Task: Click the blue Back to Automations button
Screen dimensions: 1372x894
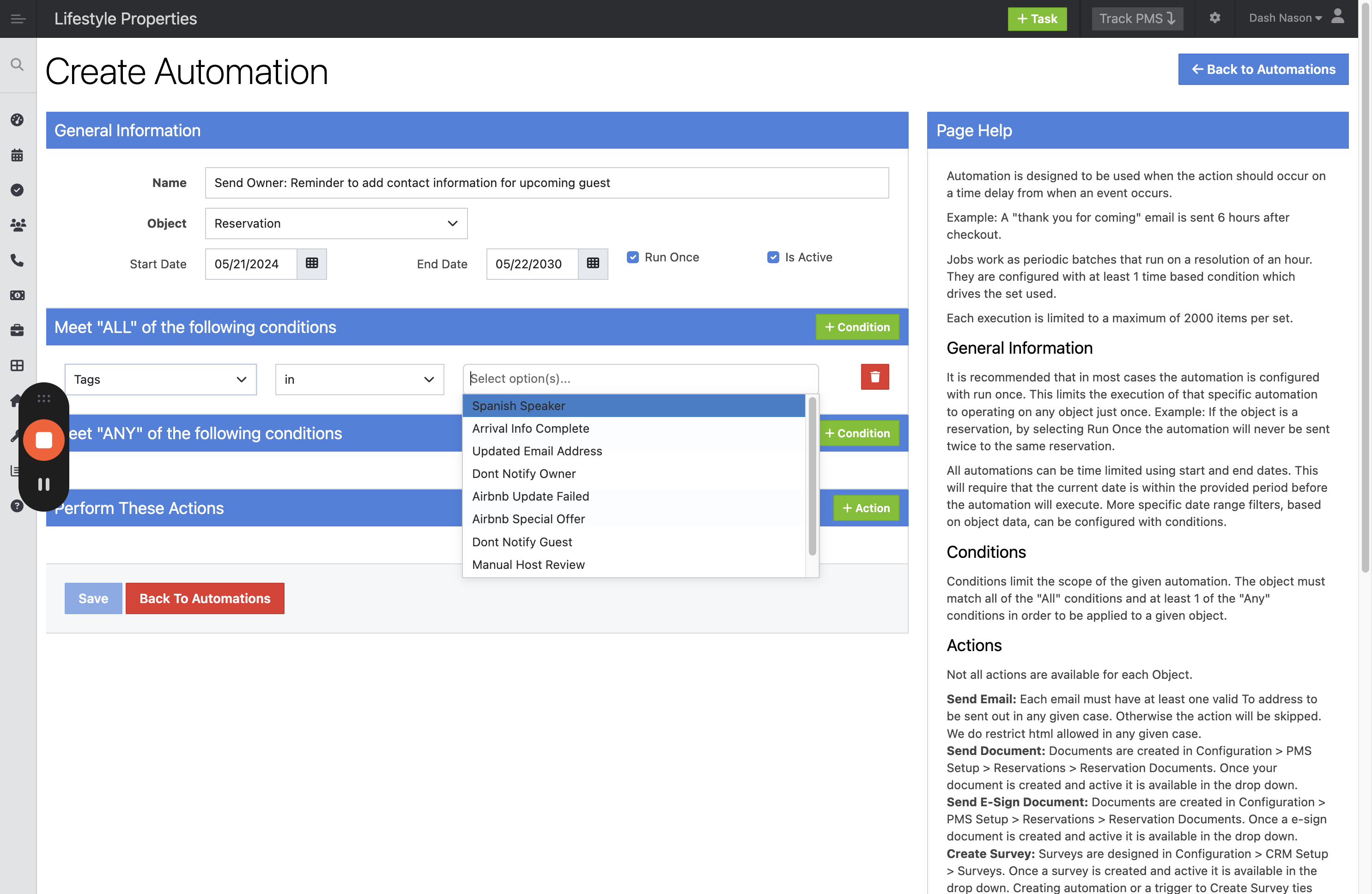Action: click(x=1263, y=69)
